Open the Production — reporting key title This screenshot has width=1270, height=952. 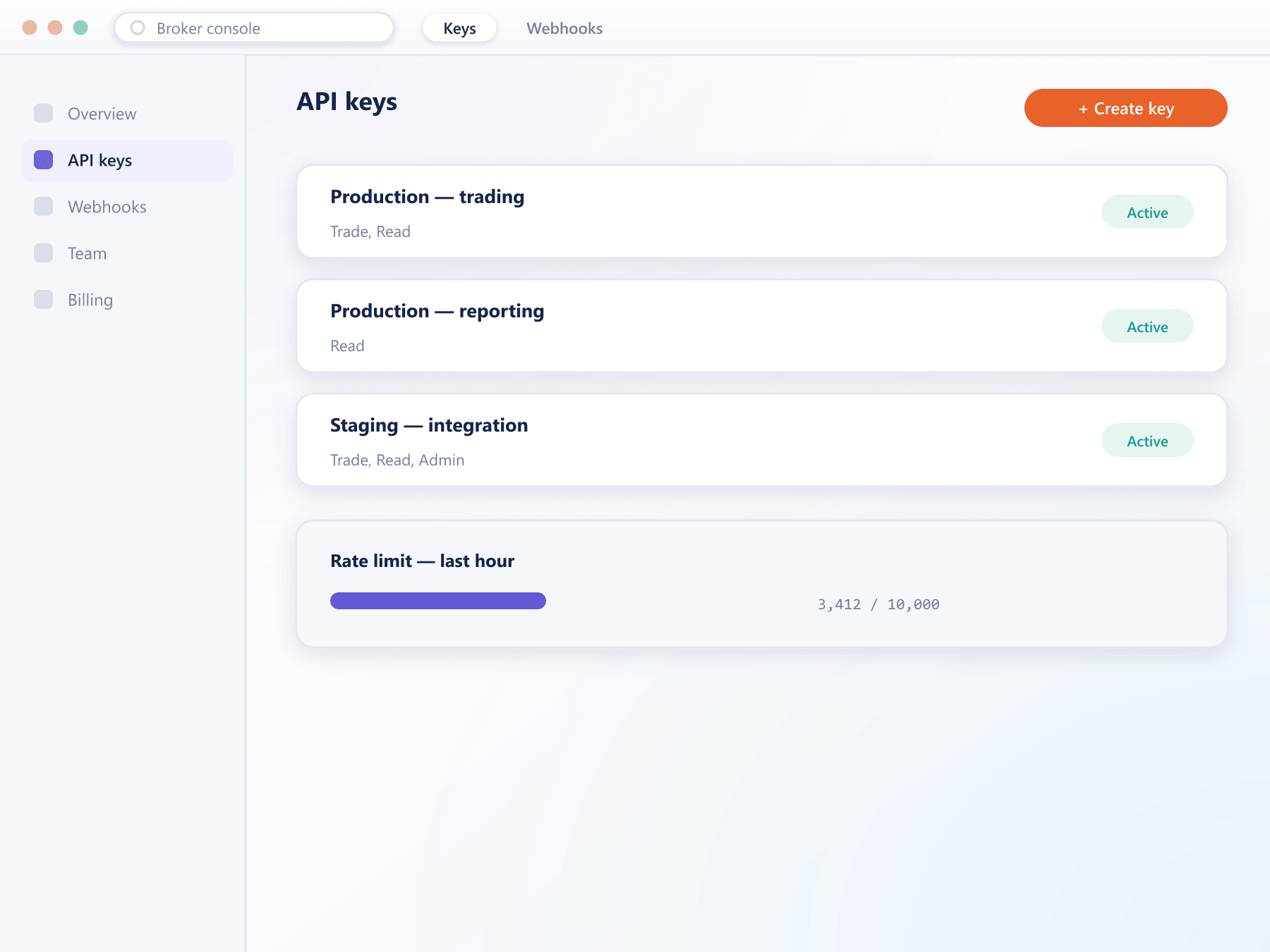click(437, 311)
